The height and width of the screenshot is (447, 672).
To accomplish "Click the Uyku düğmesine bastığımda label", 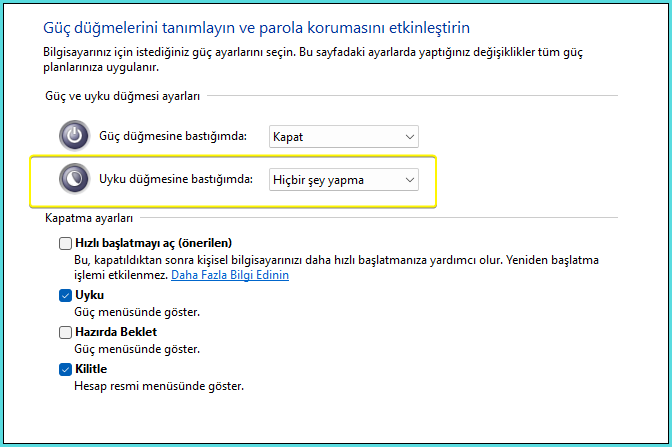I will click(177, 179).
